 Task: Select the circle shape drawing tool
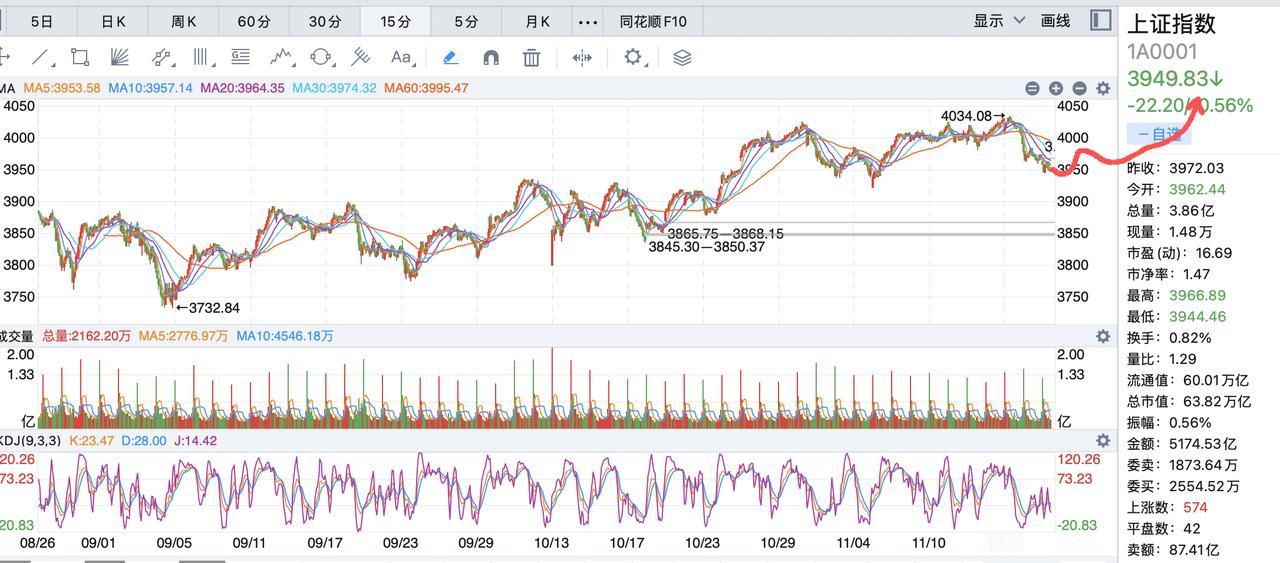coord(321,57)
